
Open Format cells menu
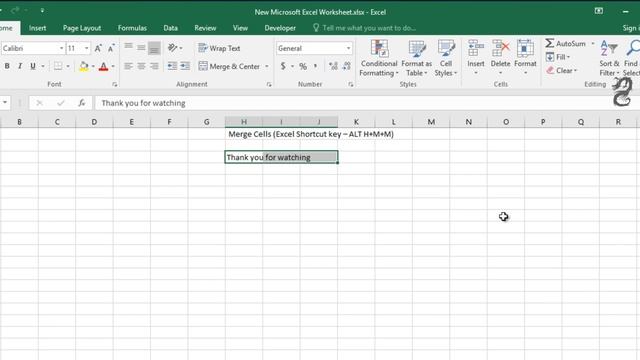(525, 58)
